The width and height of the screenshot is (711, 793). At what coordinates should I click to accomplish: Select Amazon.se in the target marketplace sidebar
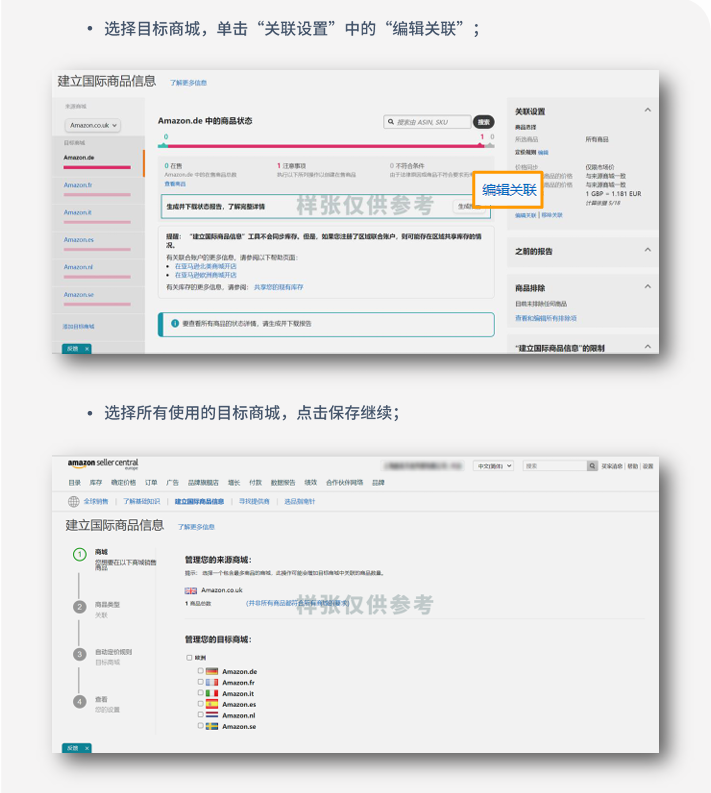point(78,294)
